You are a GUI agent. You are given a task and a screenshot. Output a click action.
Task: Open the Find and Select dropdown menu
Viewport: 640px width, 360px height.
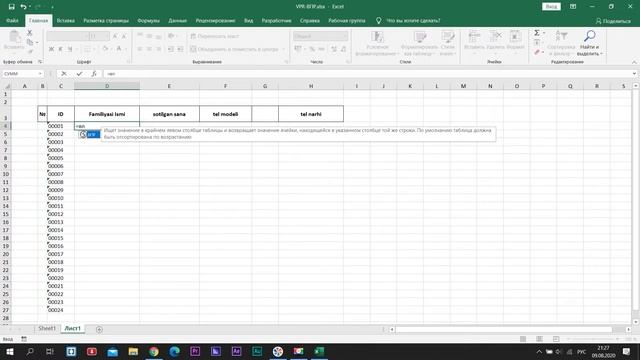589,51
